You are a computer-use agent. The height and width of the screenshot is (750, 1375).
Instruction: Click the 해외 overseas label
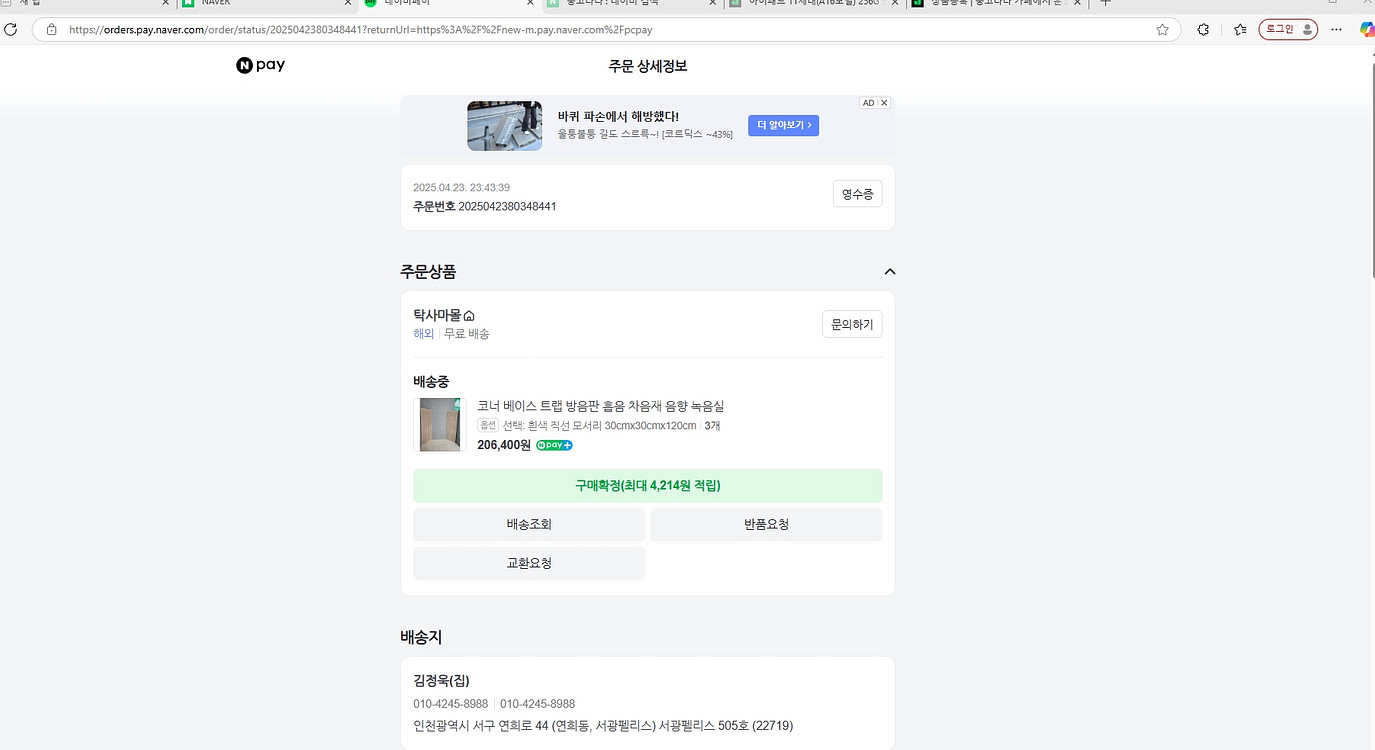click(x=424, y=334)
